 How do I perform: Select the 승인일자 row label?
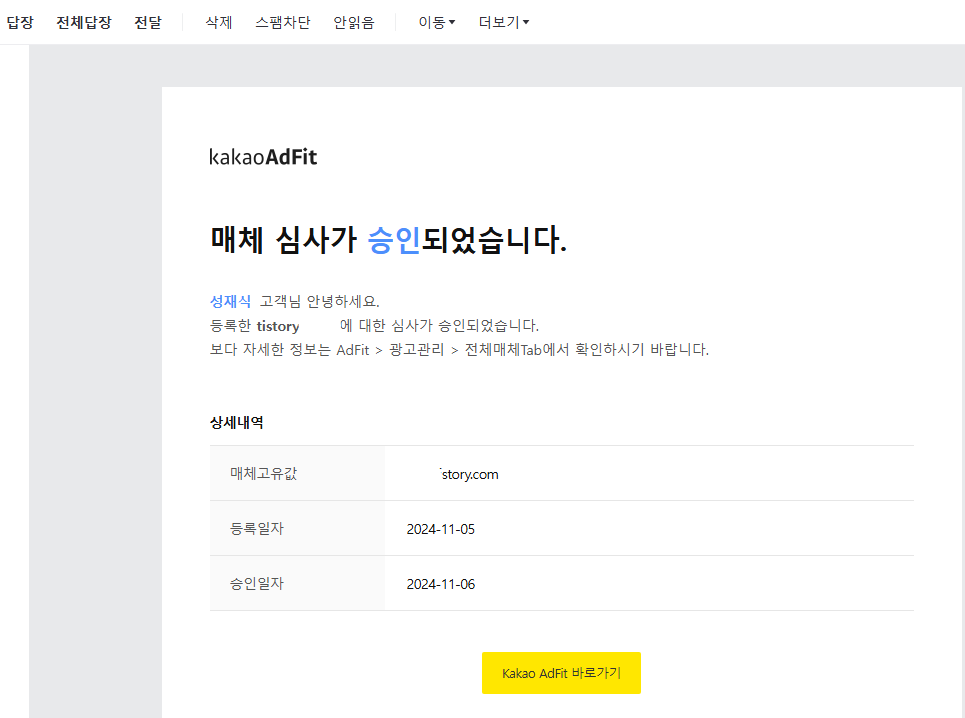coord(257,583)
